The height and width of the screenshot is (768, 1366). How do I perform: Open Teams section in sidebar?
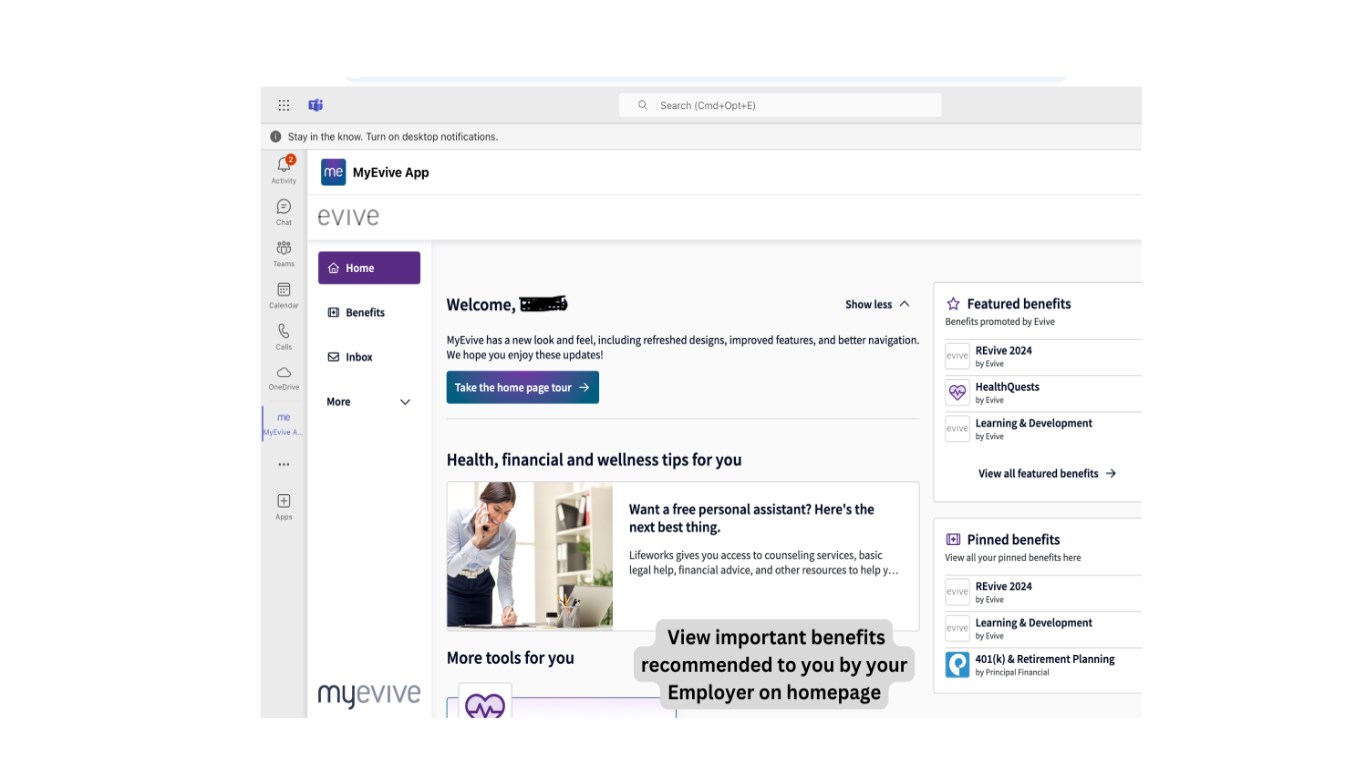[x=284, y=253]
